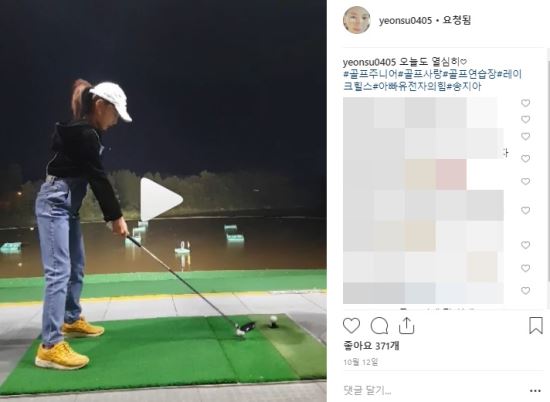
Task: Share the post via upload icon
Action: pyautogui.click(x=407, y=326)
